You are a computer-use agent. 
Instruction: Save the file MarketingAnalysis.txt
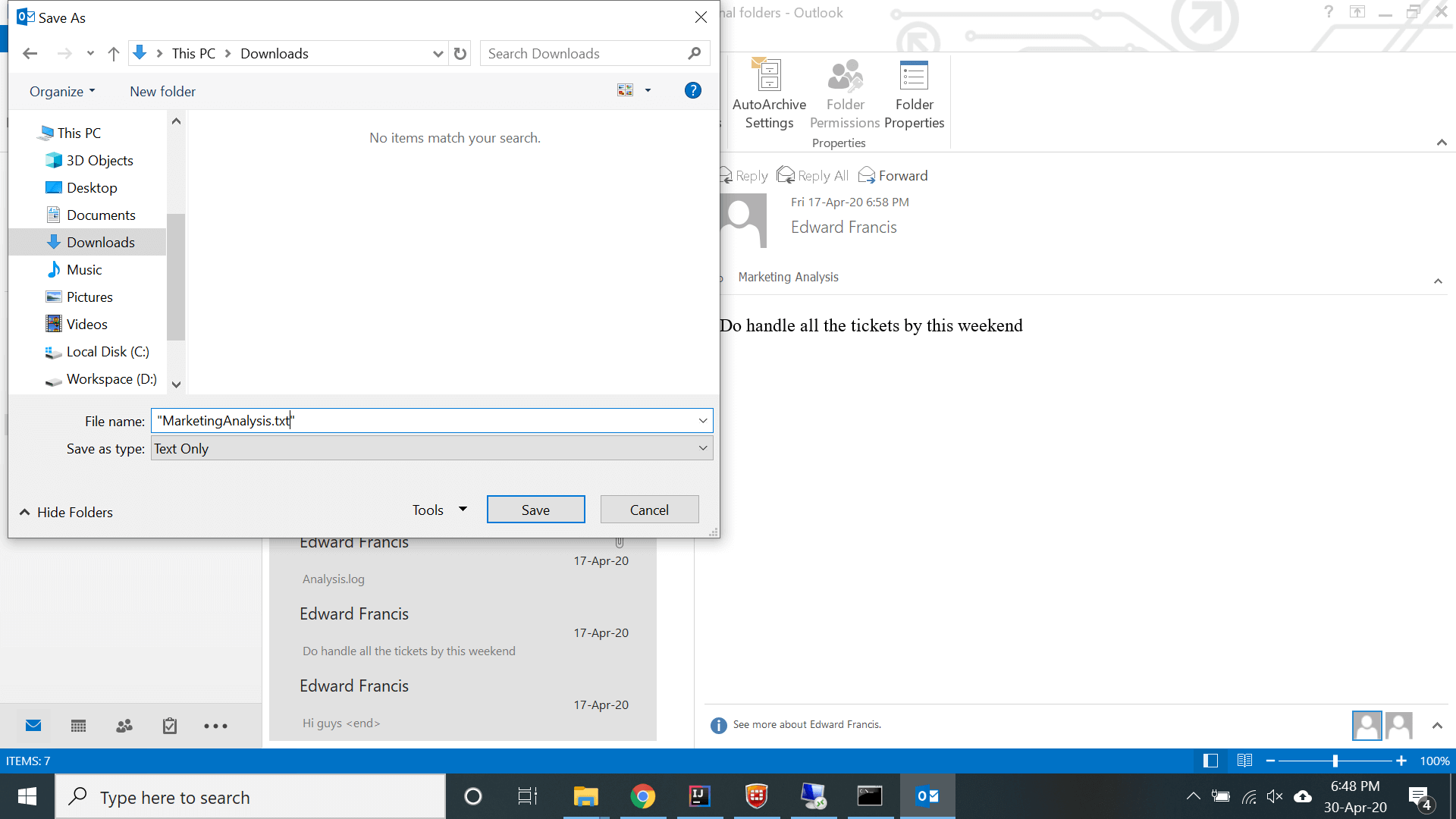(x=535, y=509)
